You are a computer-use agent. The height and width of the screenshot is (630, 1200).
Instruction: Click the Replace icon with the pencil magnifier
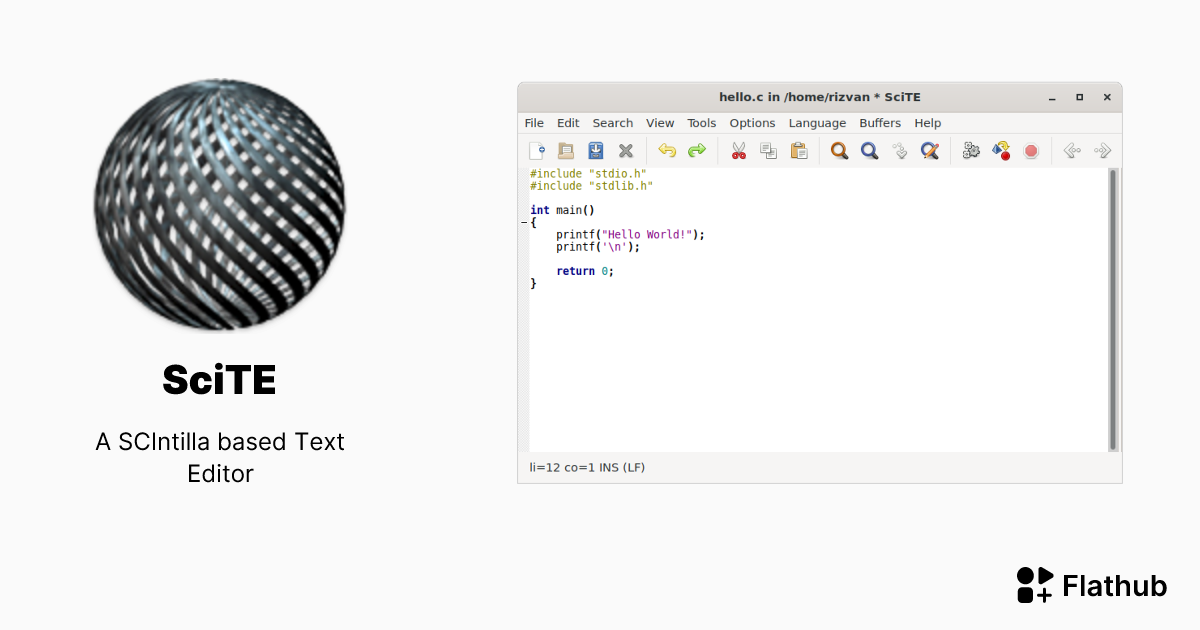click(930, 151)
